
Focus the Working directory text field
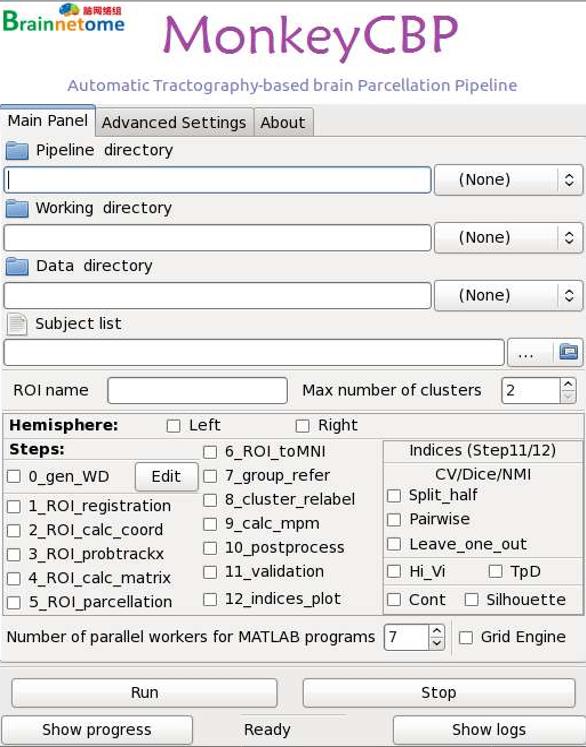[217, 238]
